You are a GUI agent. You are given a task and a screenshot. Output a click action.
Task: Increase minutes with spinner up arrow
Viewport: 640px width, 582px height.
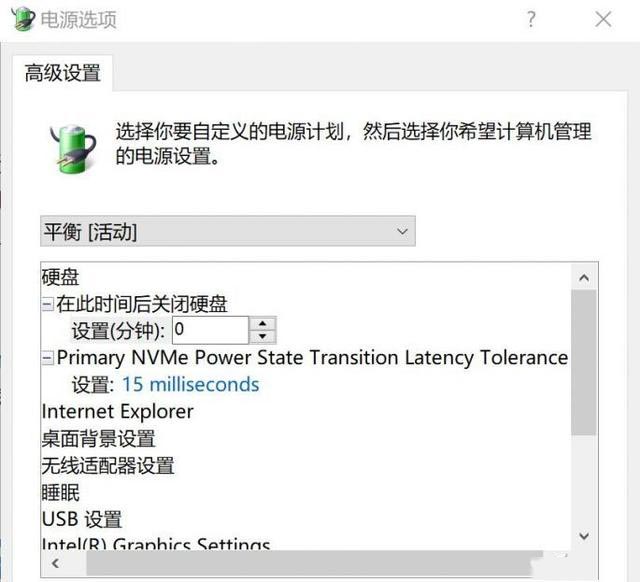(x=262, y=323)
